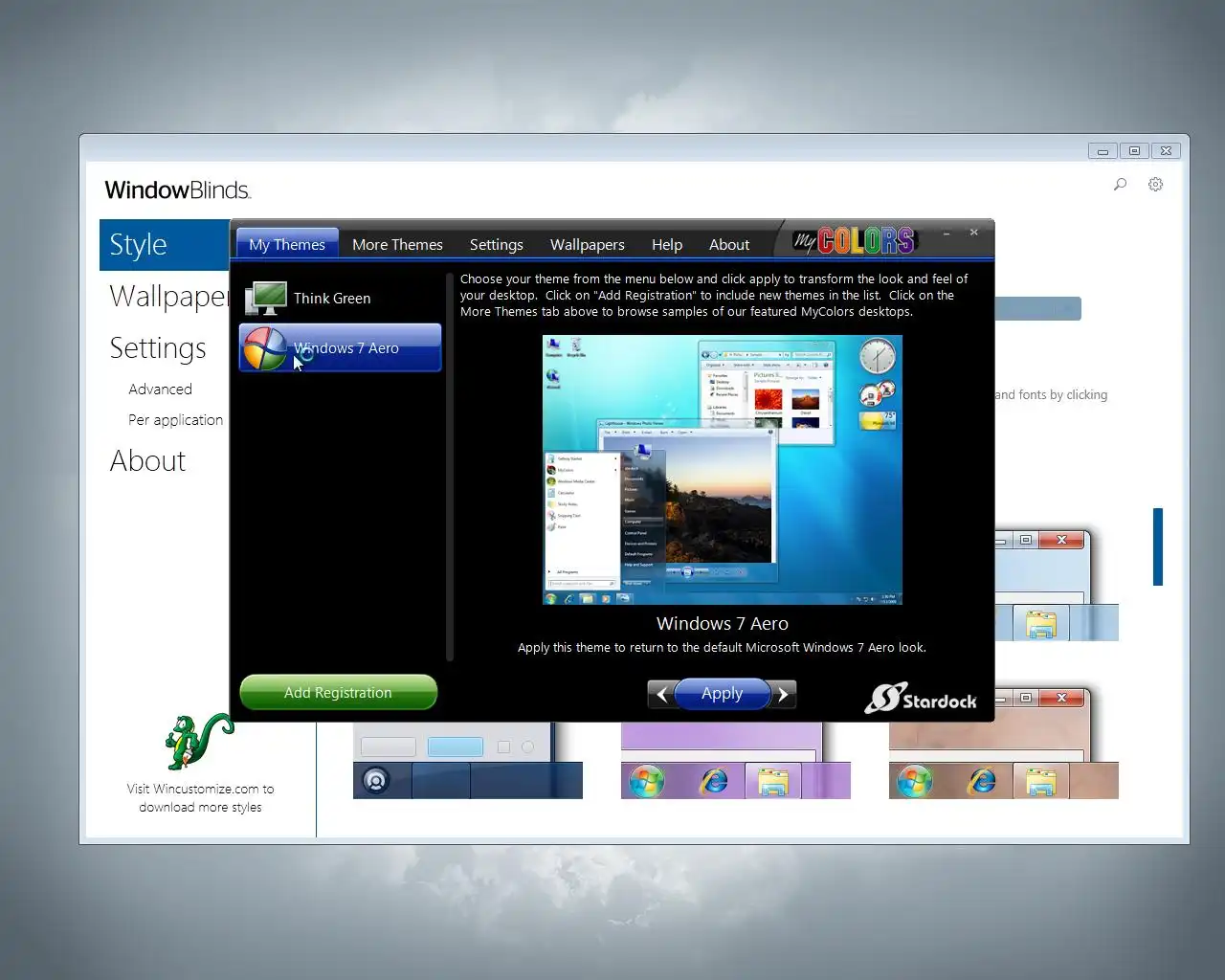Minimize the WindowBlinds window
Viewport: 1225px width, 980px height.
click(x=1102, y=150)
